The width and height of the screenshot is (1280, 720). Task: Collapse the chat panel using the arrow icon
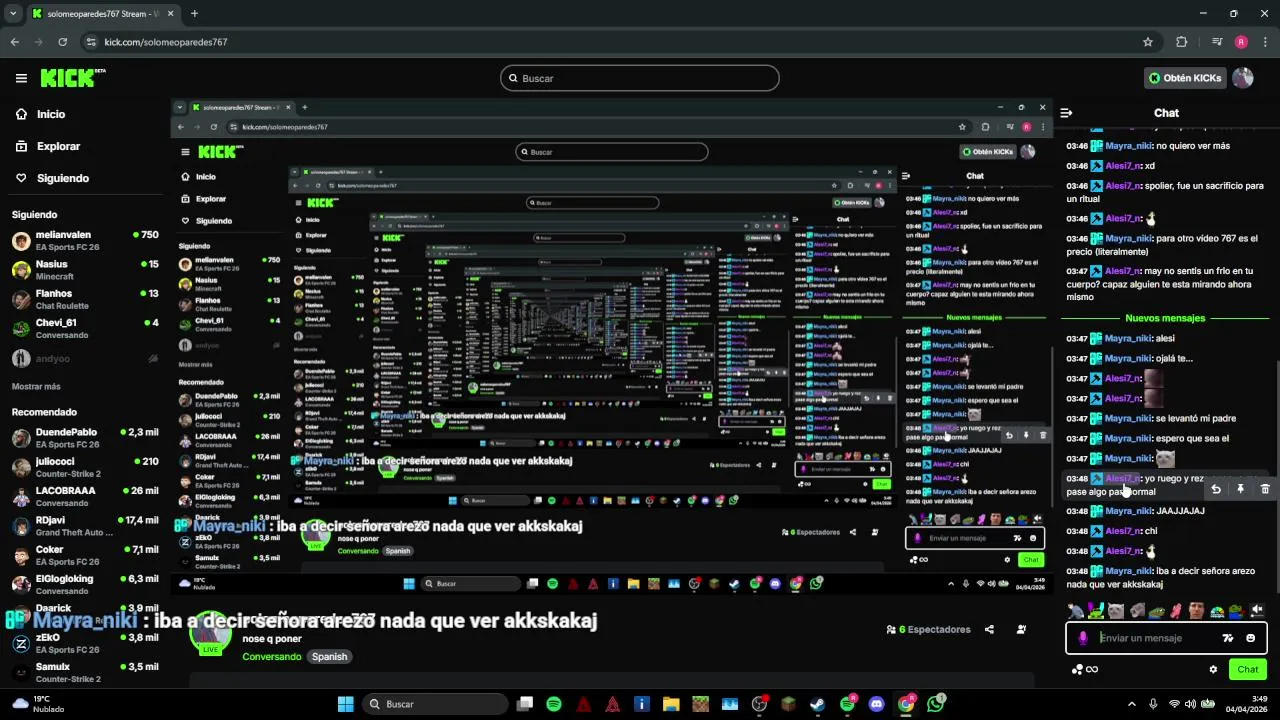1066,113
